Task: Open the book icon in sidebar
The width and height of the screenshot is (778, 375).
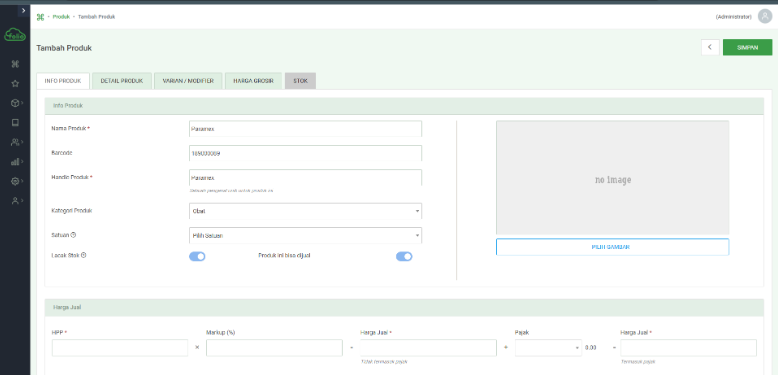Action: pos(15,123)
